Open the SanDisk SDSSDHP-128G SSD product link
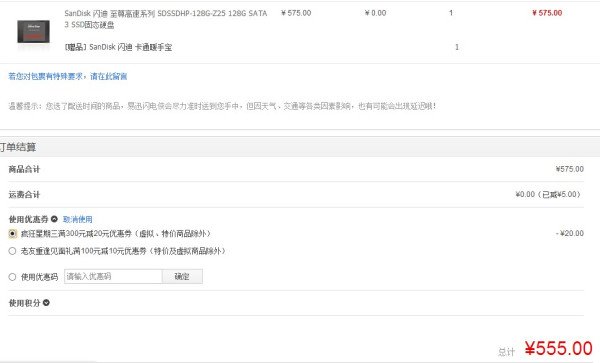600x363 pixels. tap(166, 19)
